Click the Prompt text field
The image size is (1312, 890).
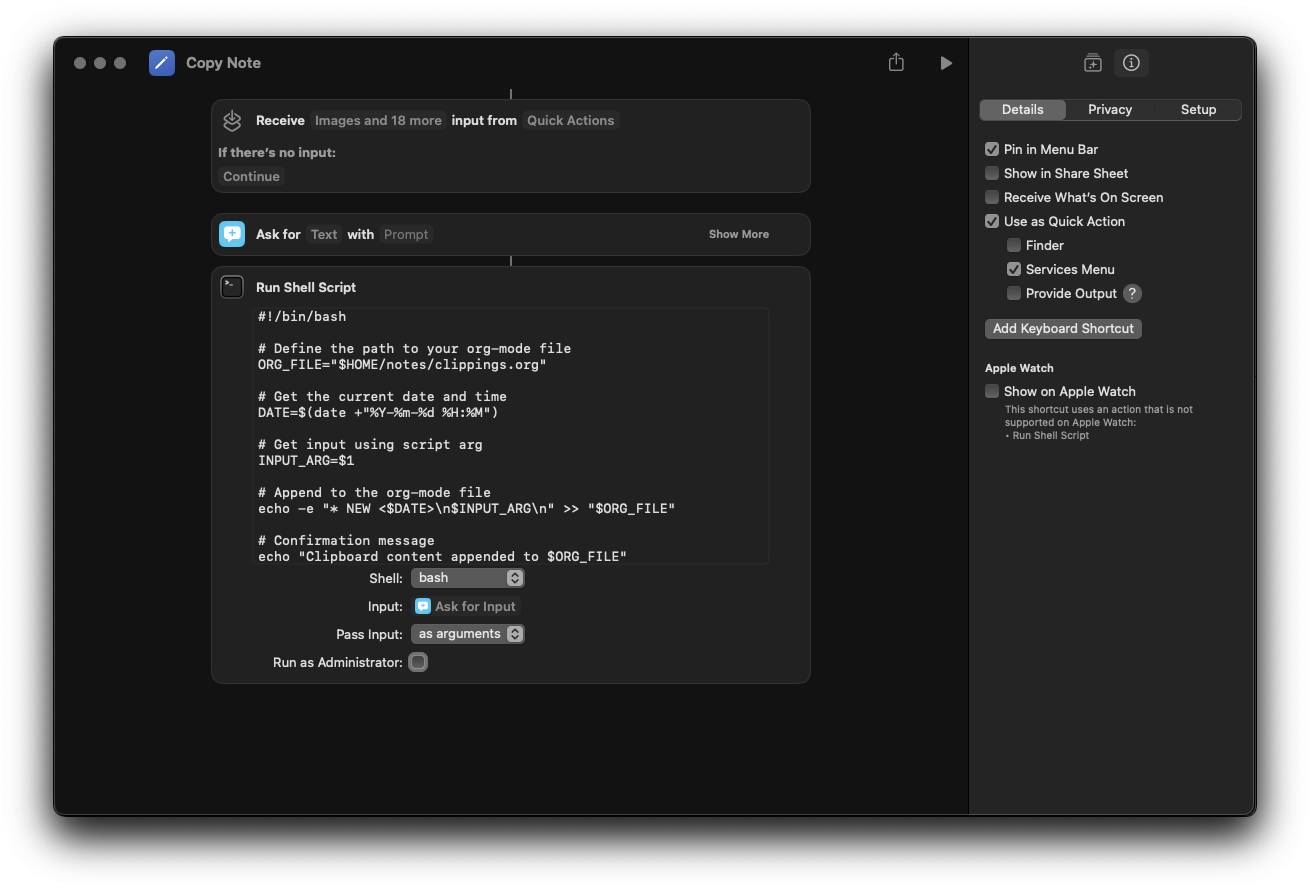pyautogui.click(x=406, y=234)
